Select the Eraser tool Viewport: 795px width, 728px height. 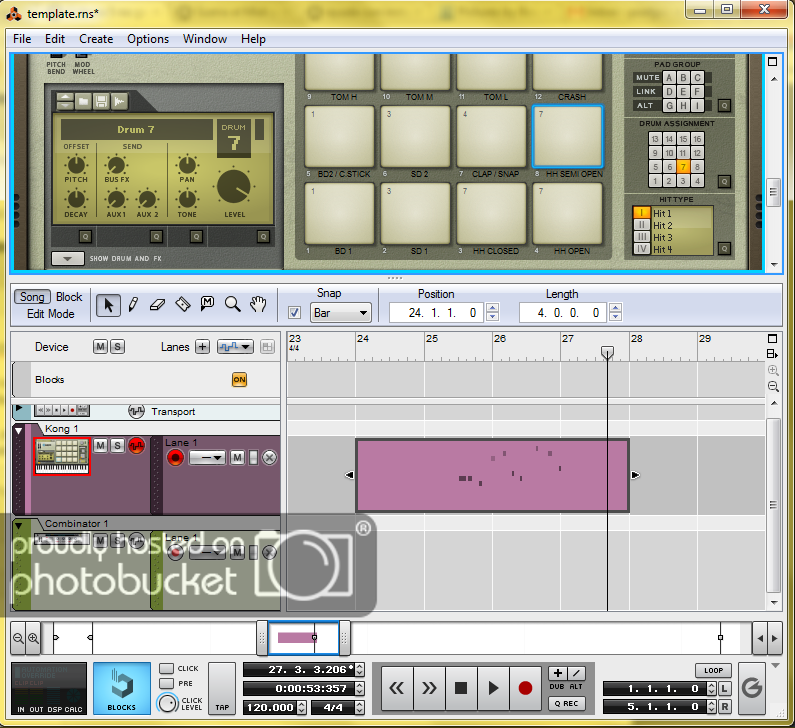(157, 305)
